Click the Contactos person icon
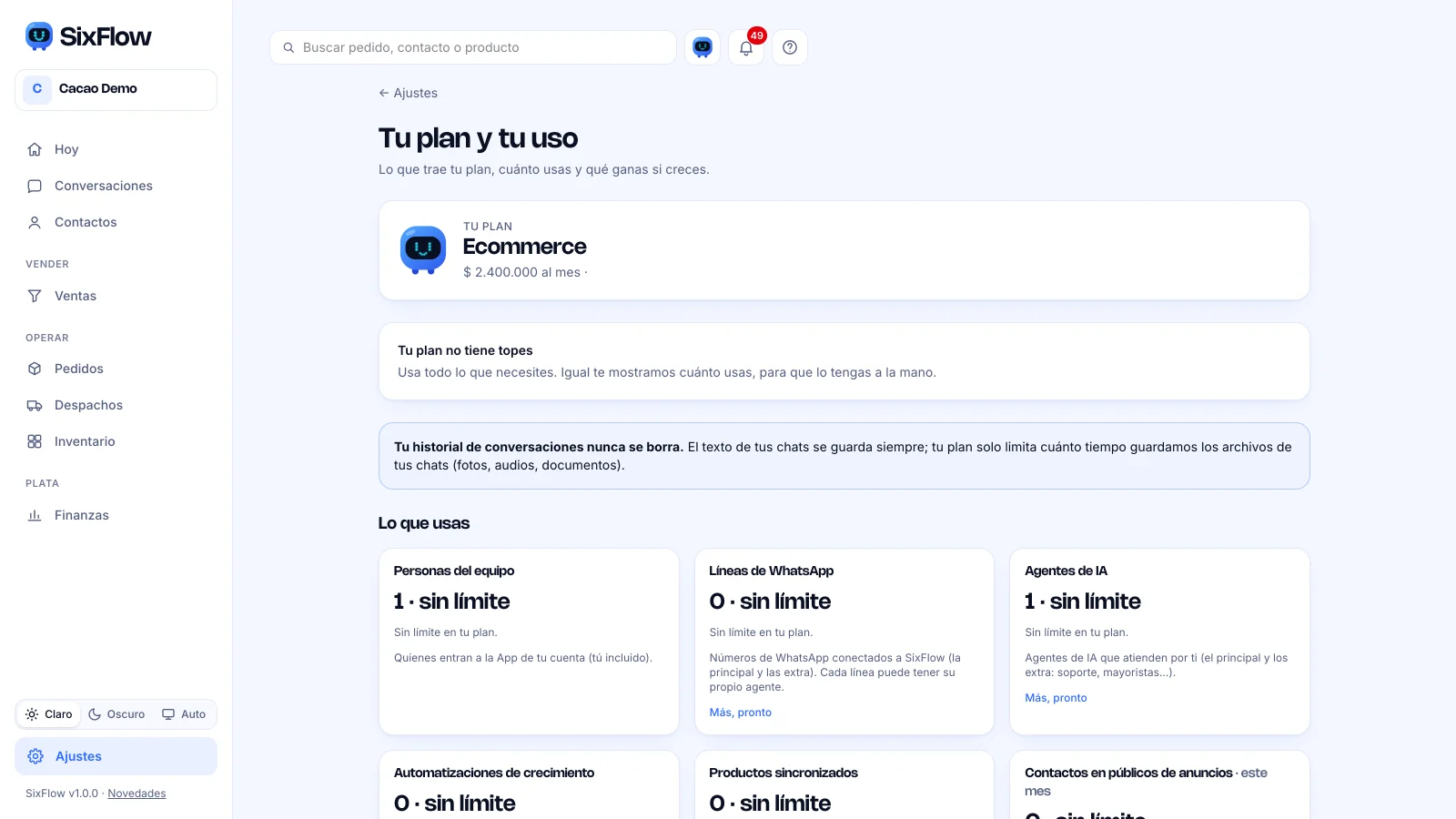 pyautogui.click(x=35, y=222)
